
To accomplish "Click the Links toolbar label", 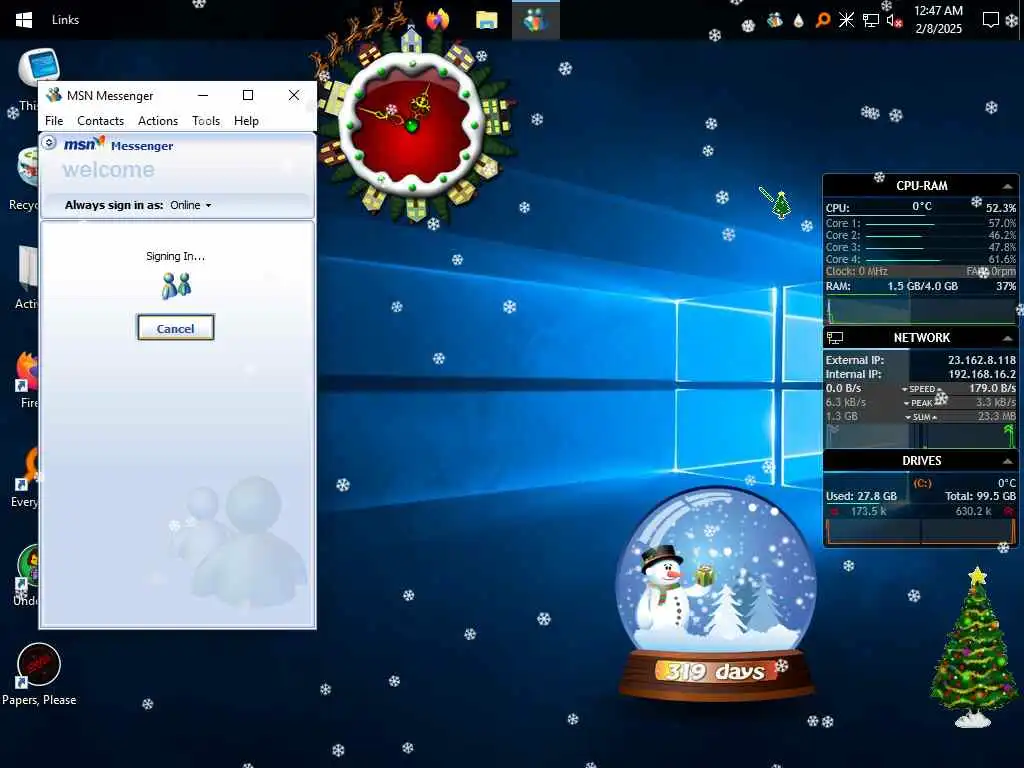I will [65, 20].
